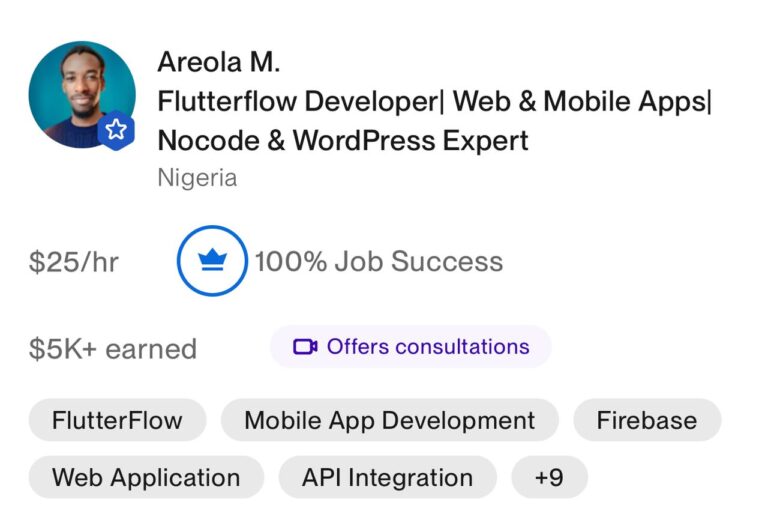Click the 'Nocode & WordPress Expert' headline line
Viewport: 768px width, 514px height.
coord(343,141)
